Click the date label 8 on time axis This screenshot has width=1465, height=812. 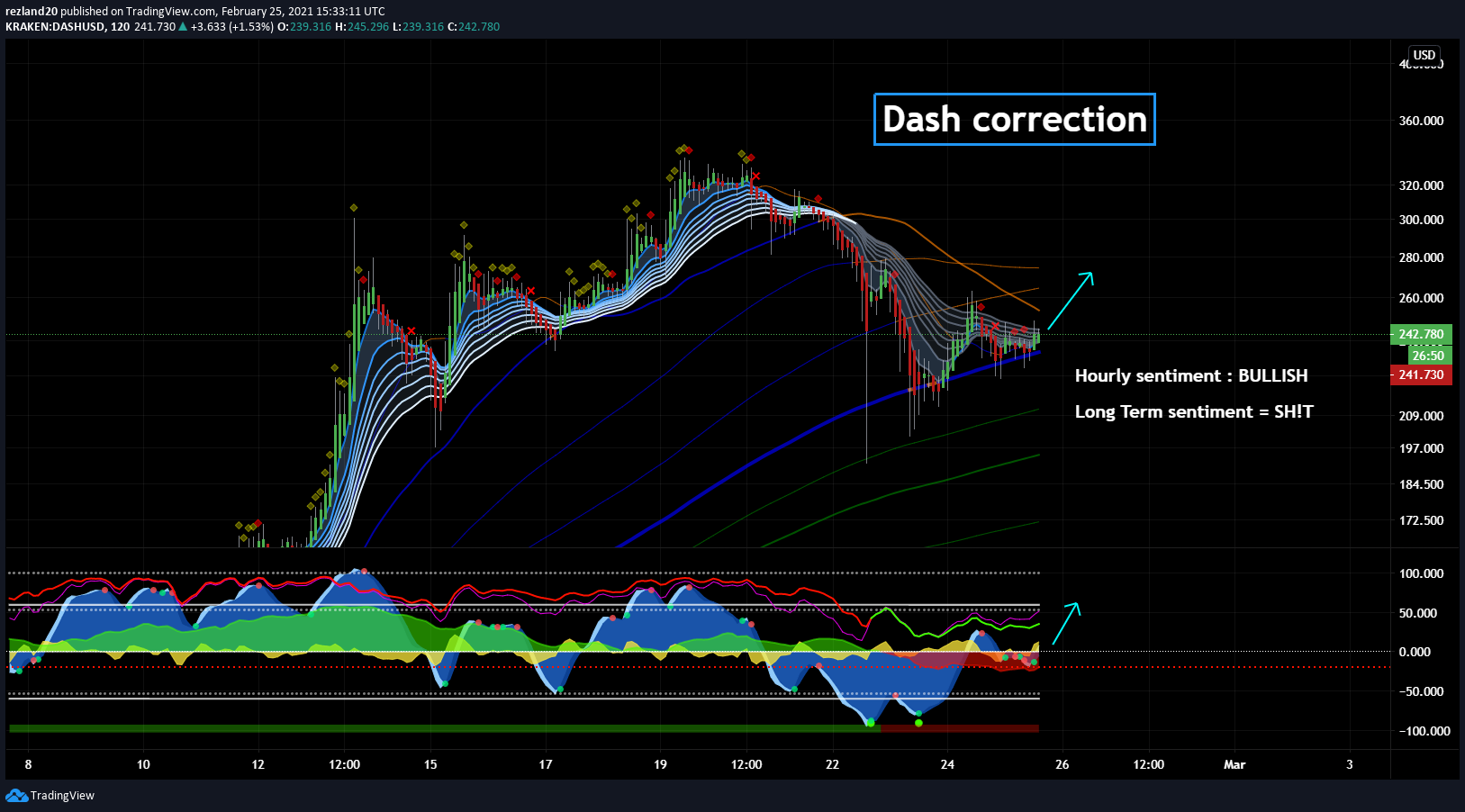(x=29, y=764)
